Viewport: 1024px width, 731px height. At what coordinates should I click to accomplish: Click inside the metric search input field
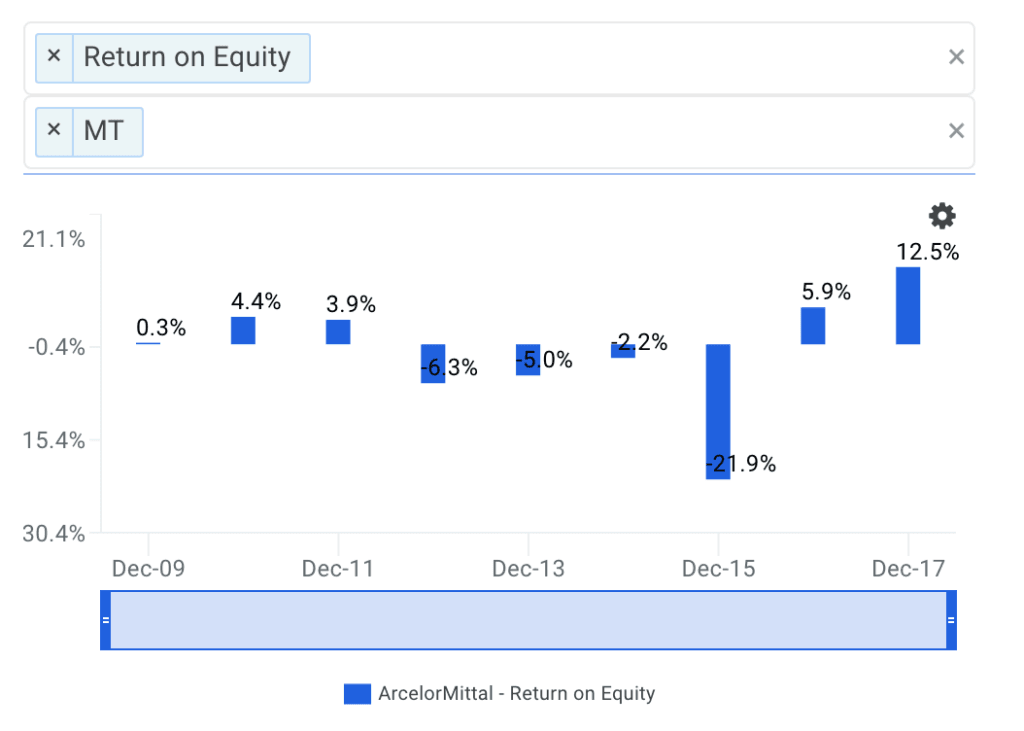620,57
